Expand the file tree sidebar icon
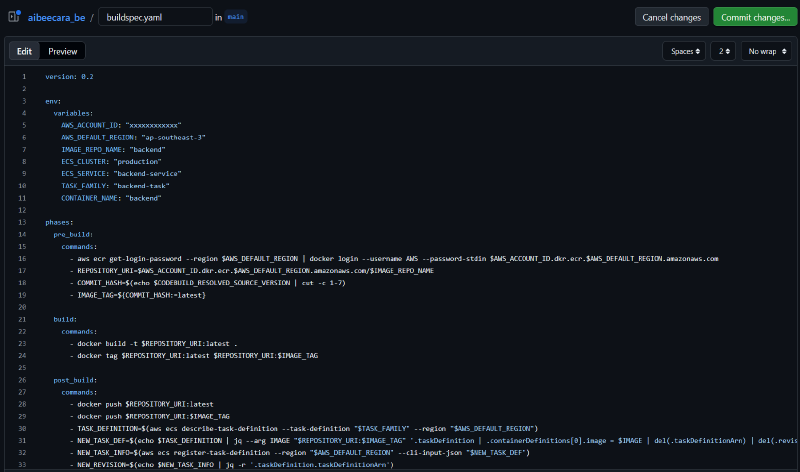Image resolution: width=800 pixels, height=472 pixels. tap(14, 16)
